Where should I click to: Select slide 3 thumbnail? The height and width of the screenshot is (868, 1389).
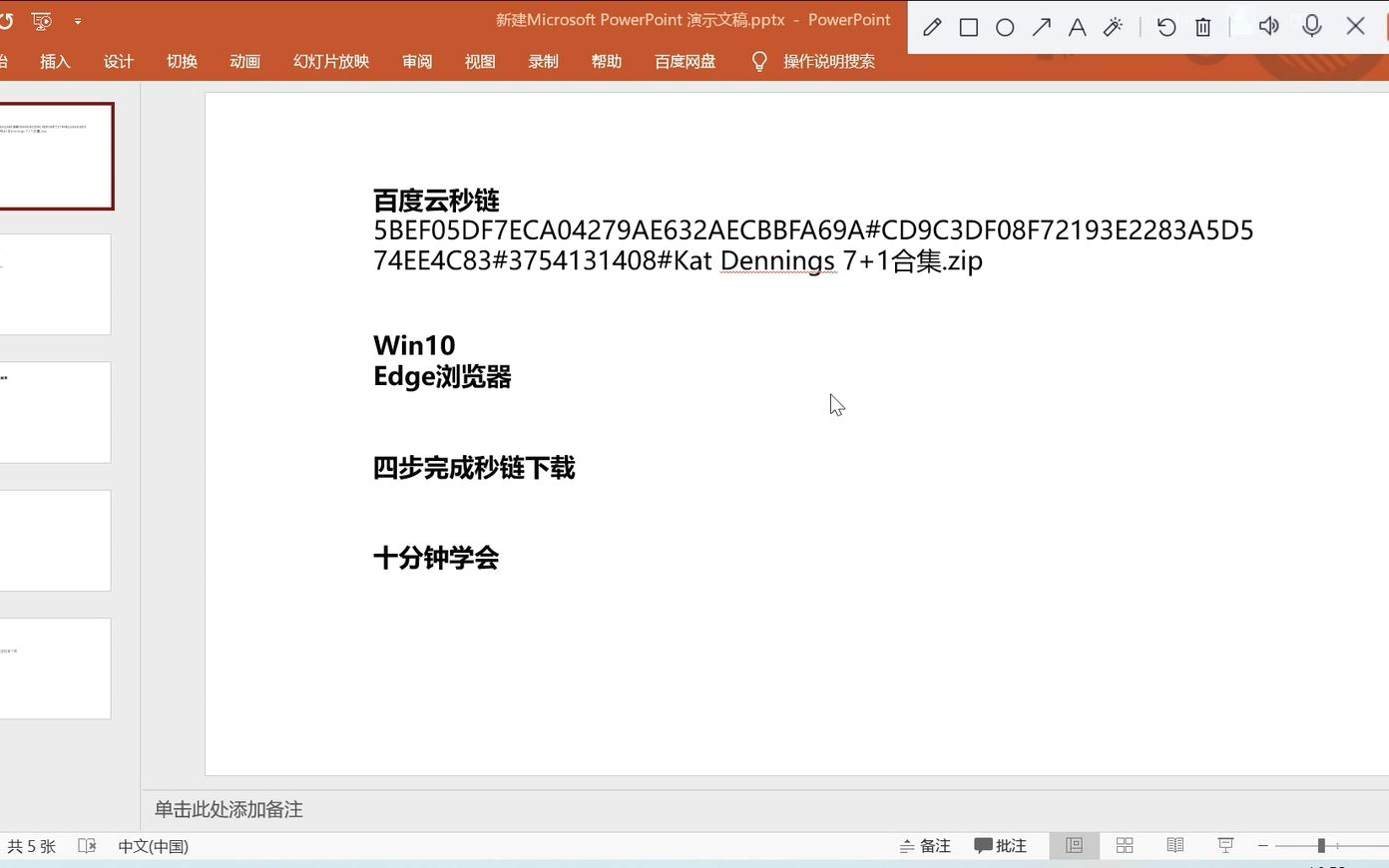pyautogui.click(x=55, y=412)
